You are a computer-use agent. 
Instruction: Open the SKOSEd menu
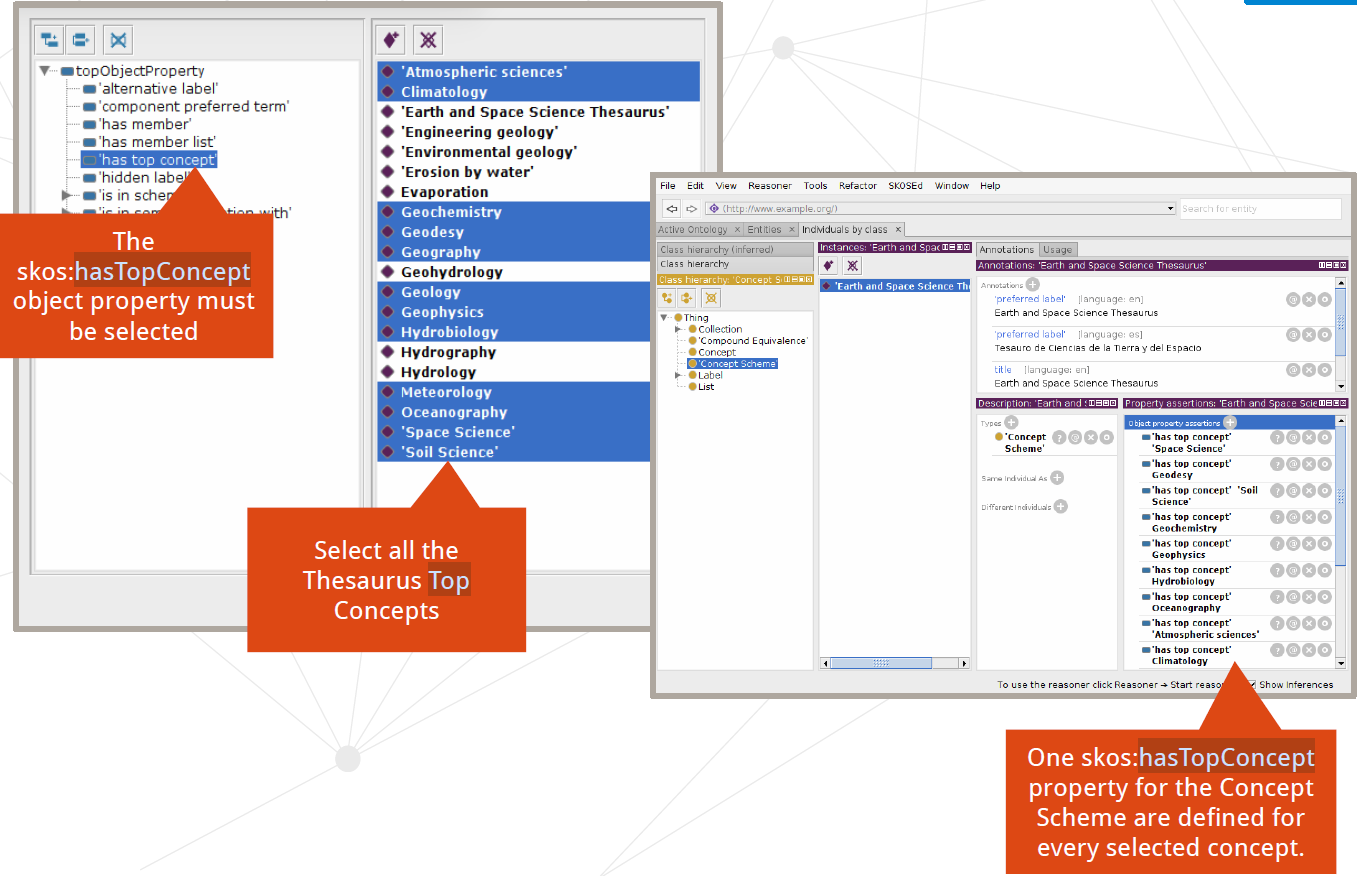(906, 185)
